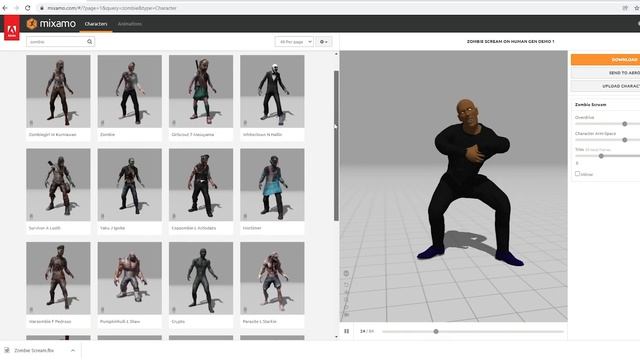Adjust the Character Arm-Space slider handle
This screenshot has height=360, width=640.
coord(624,140)
